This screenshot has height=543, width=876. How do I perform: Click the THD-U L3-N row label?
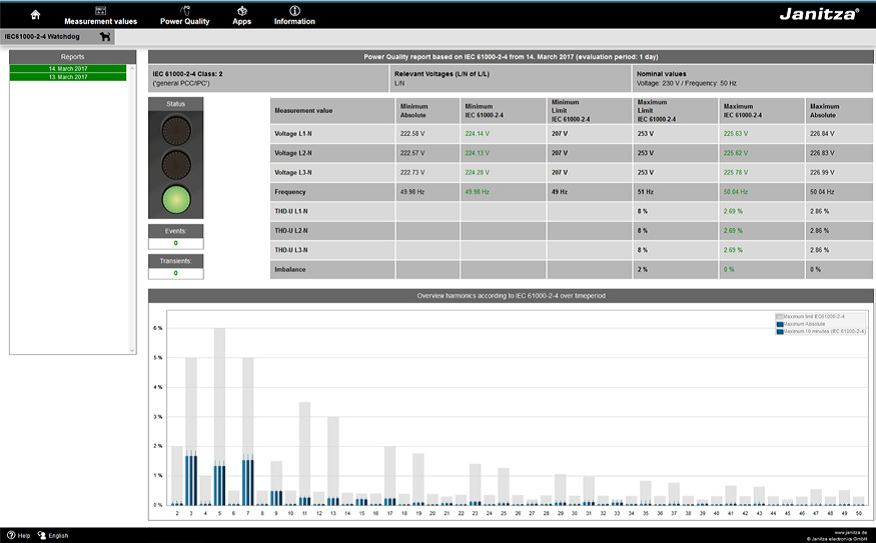[x=291, y=250]
